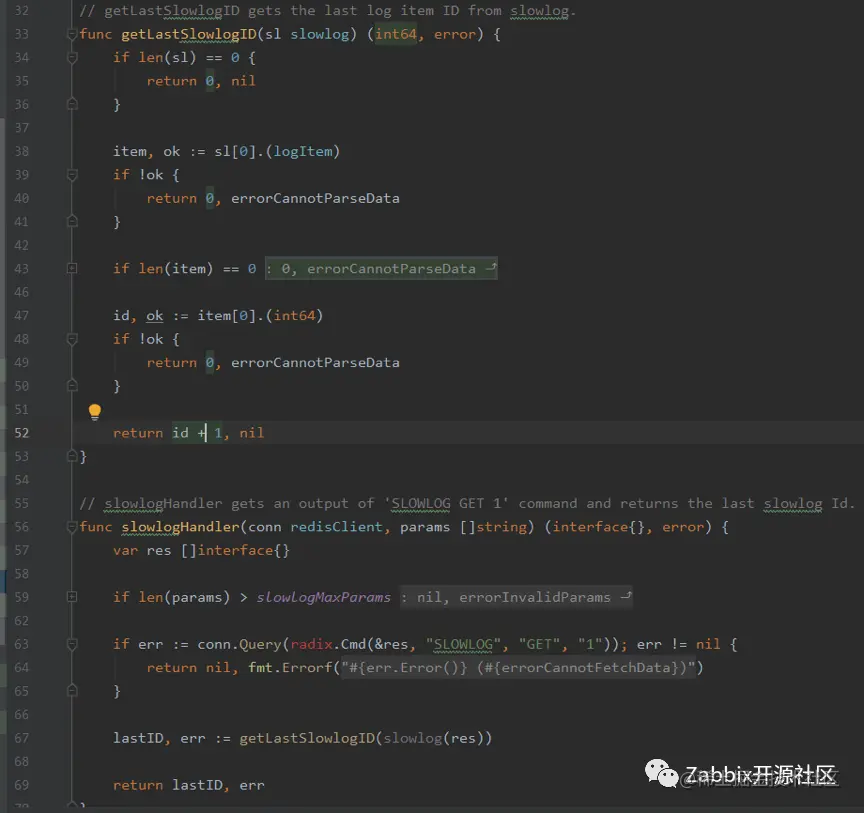
Task: Click line number 67 in the gutter
Action: (x=21, y=738)
